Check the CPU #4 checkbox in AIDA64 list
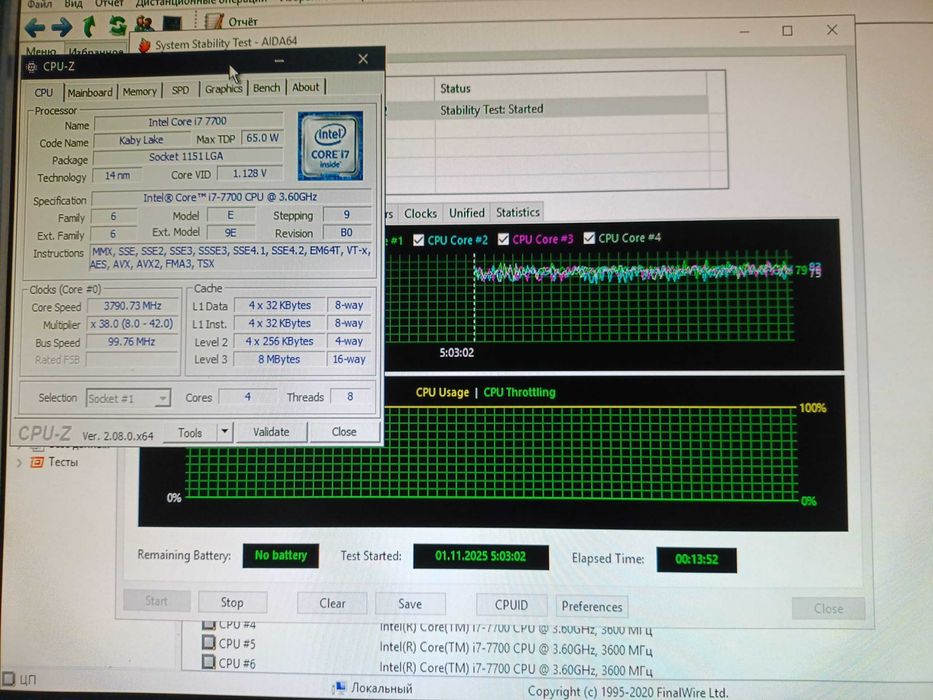This screenshot has width=933, height=700. click(208, 624)
